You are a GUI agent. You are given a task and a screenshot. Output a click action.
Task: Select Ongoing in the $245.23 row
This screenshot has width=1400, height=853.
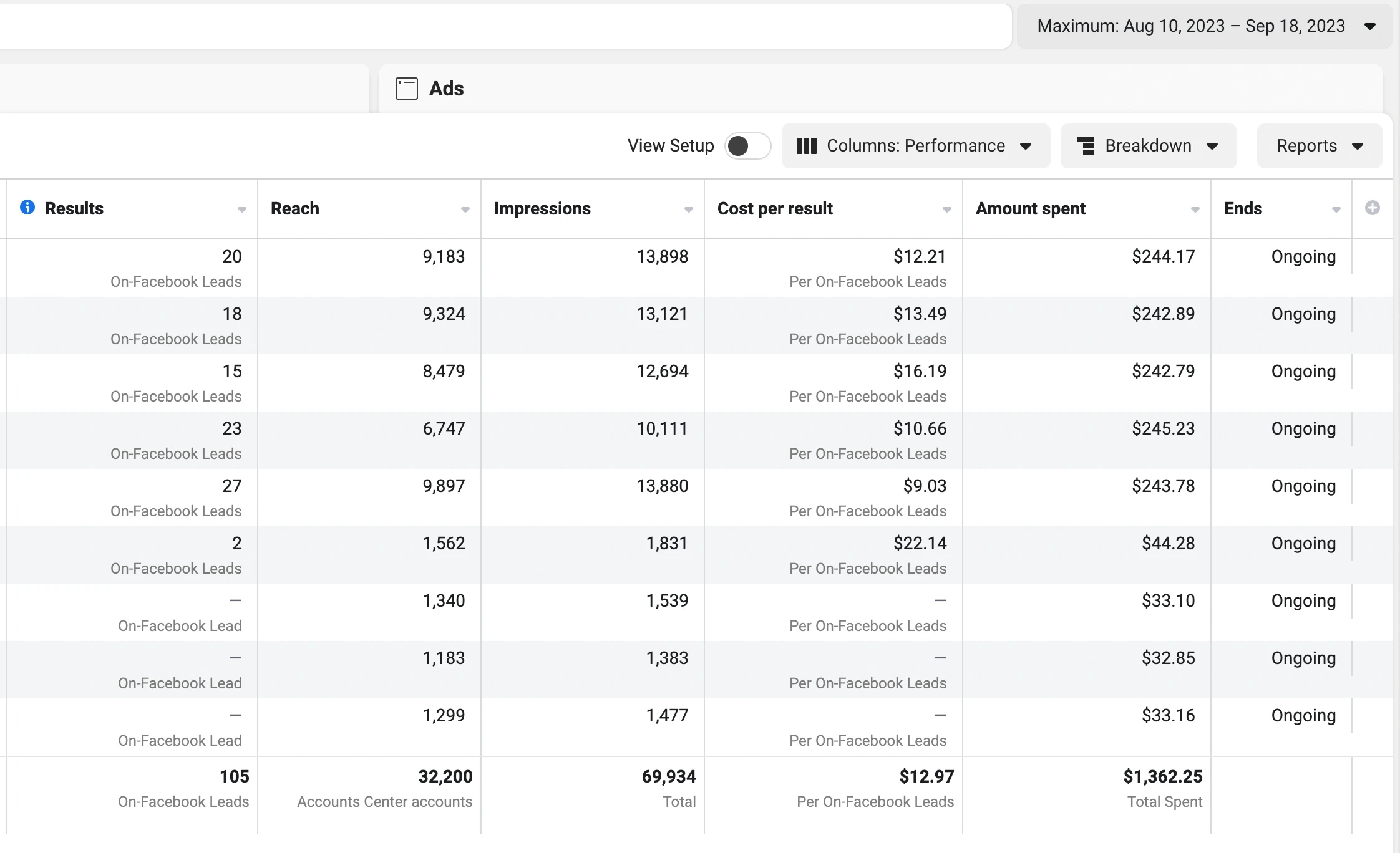coord(1303,429)
